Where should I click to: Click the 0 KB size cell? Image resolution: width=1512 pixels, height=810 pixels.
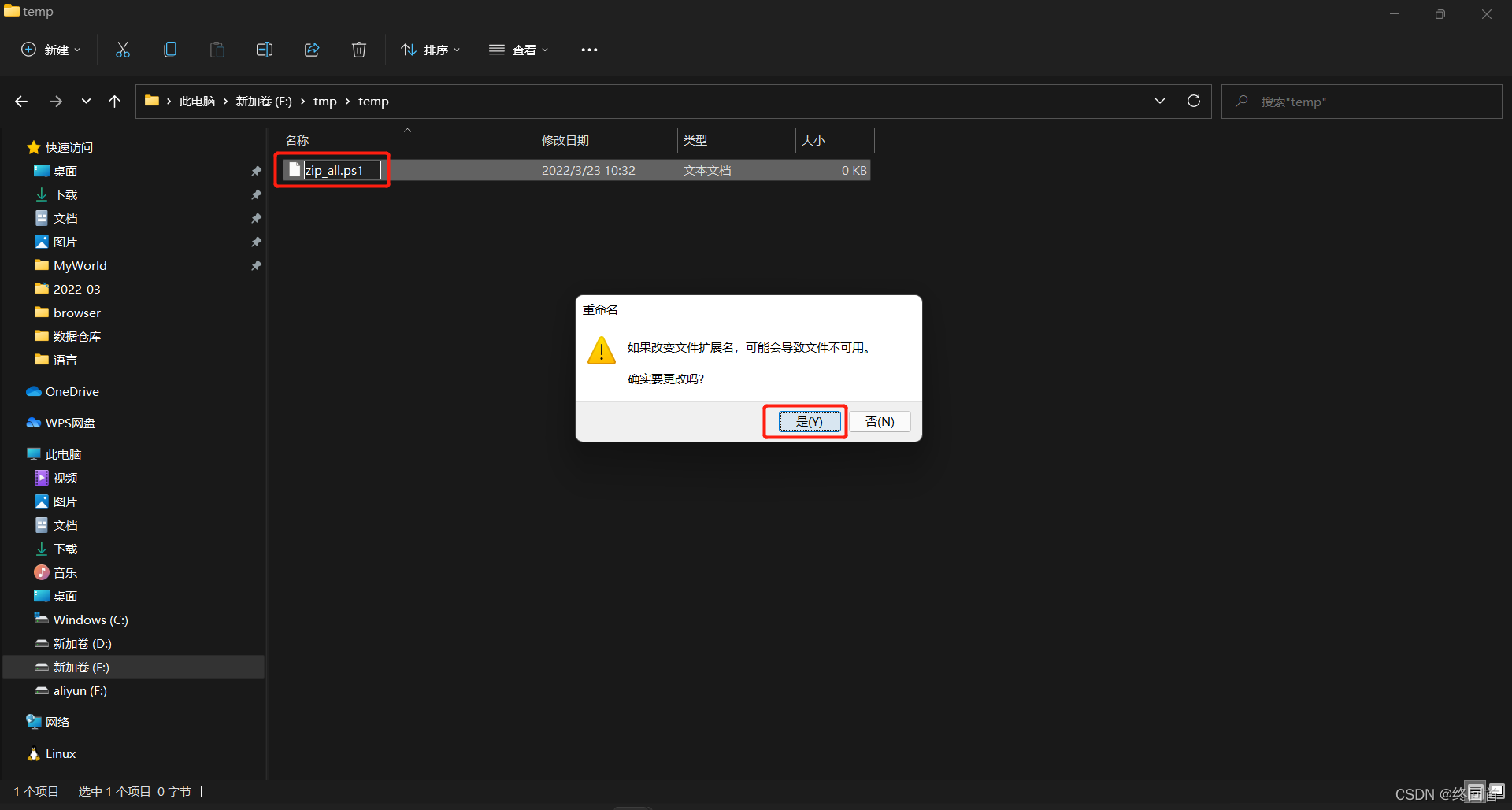coord(854,170)
